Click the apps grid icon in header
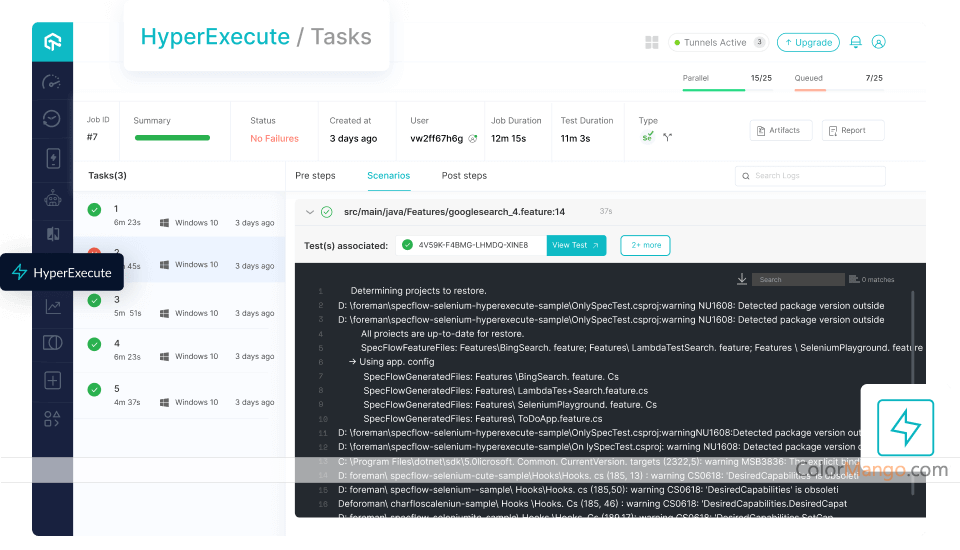 (652, 42)
